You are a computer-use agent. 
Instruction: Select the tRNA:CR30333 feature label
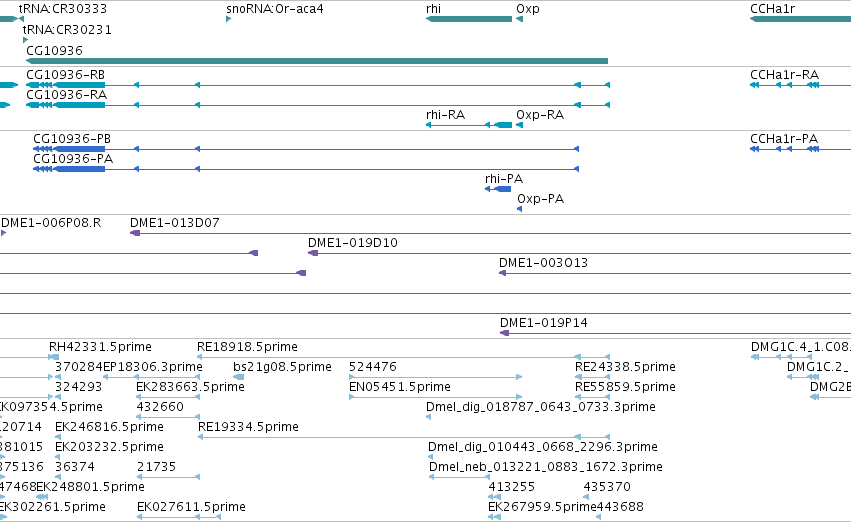point(63,9)
